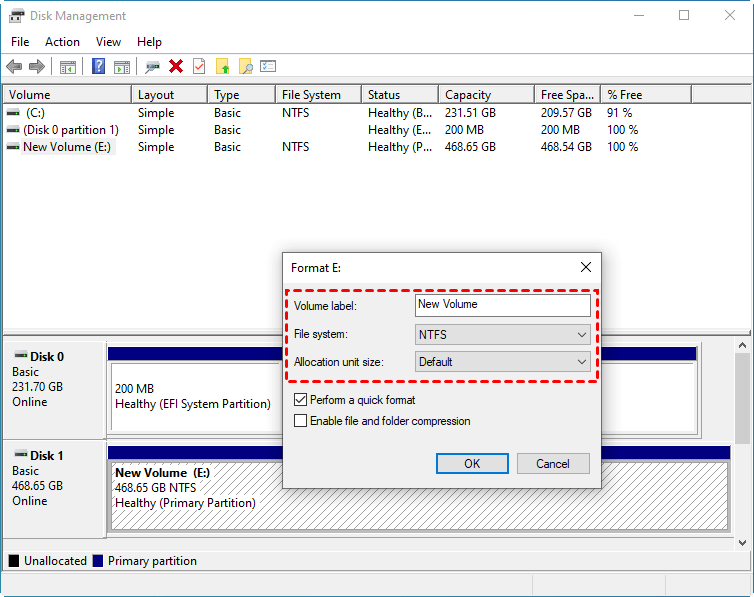This screenshot has height=597, width=754.
Task: Click the Properties checkmark page icon
Action: (199, 66)
